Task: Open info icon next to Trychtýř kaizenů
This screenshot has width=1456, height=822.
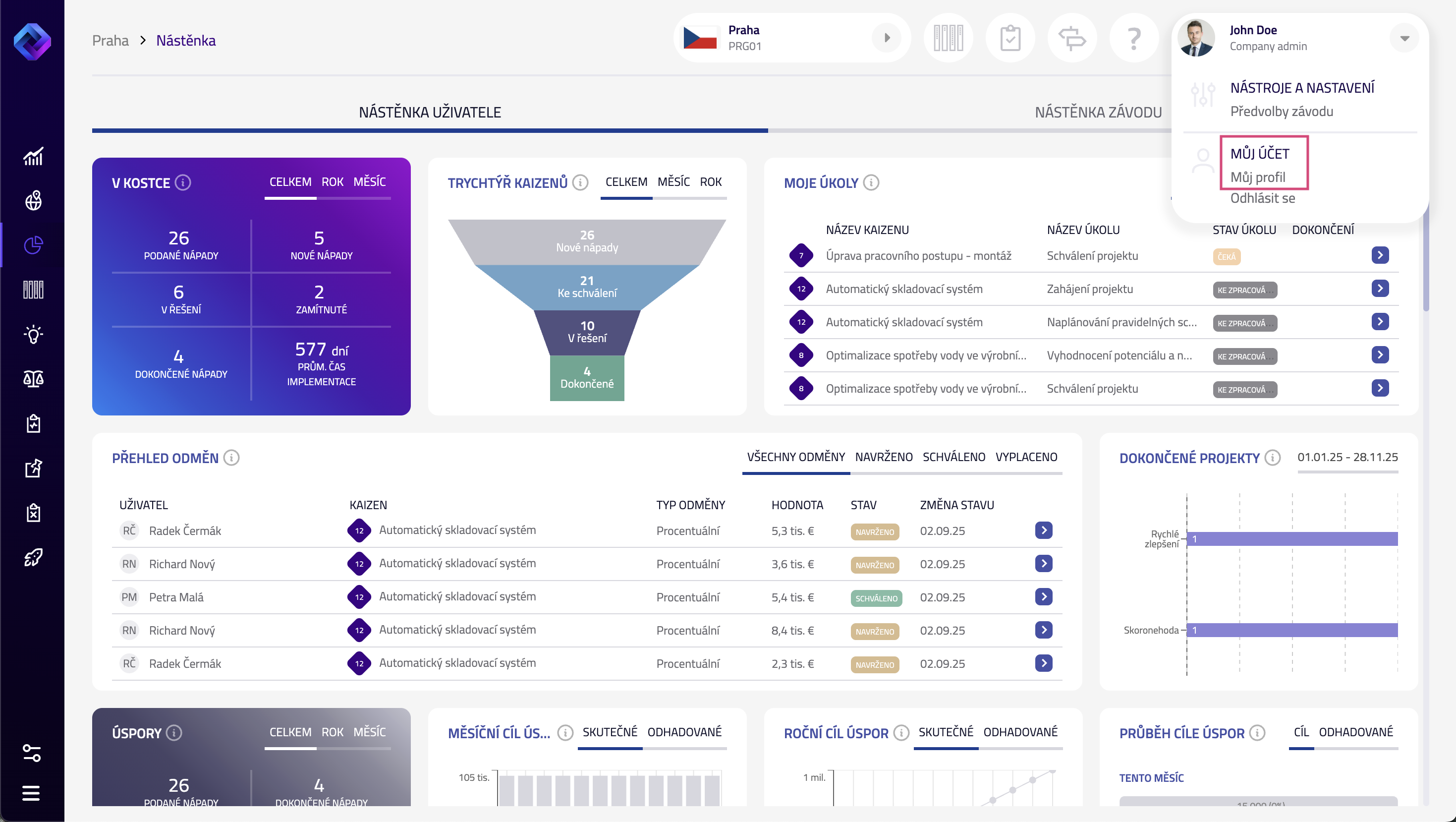Action: 580,182
